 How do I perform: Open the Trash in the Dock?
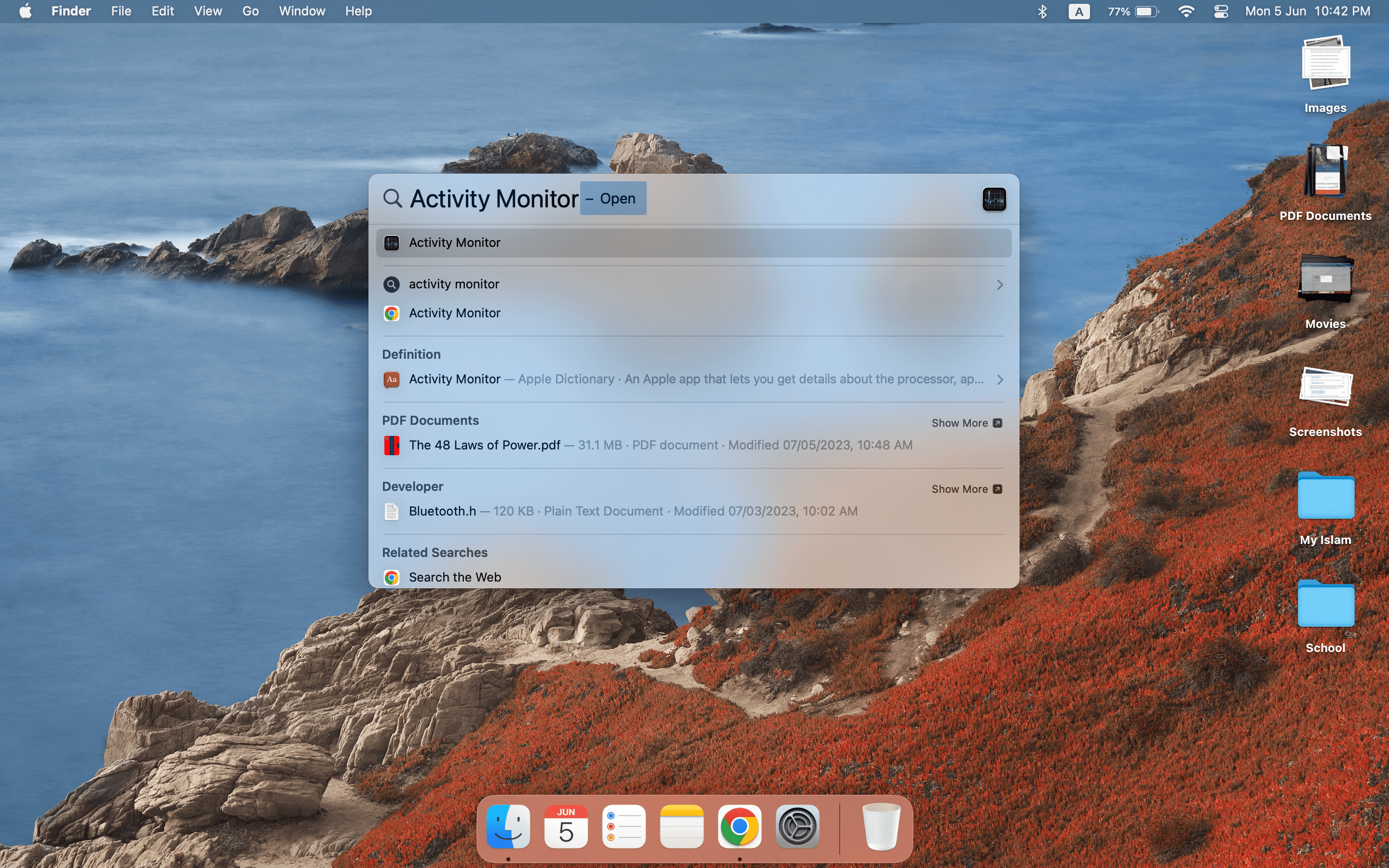[881, 827]
